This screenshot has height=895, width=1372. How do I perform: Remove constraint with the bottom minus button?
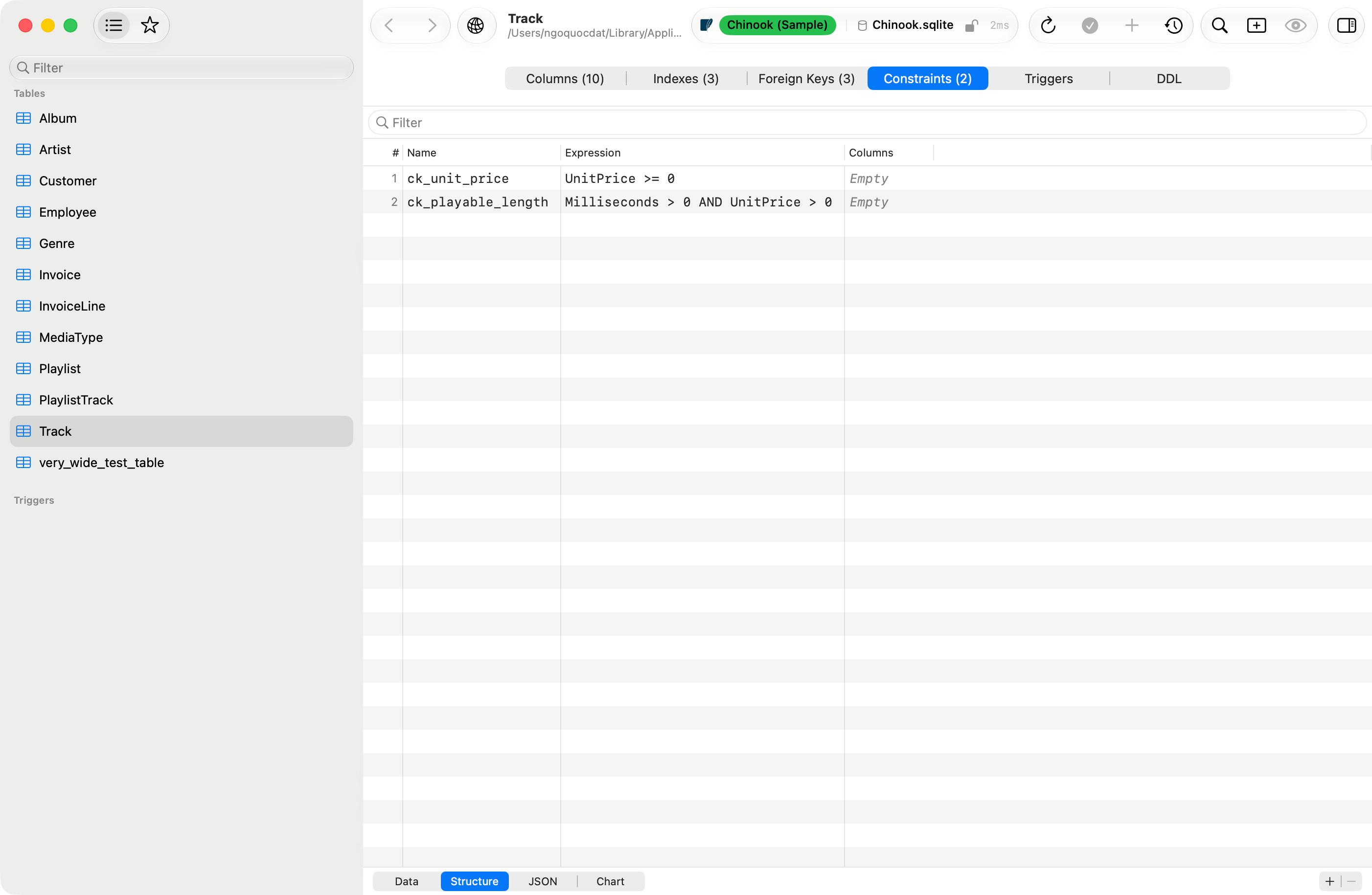(1351, 882)
